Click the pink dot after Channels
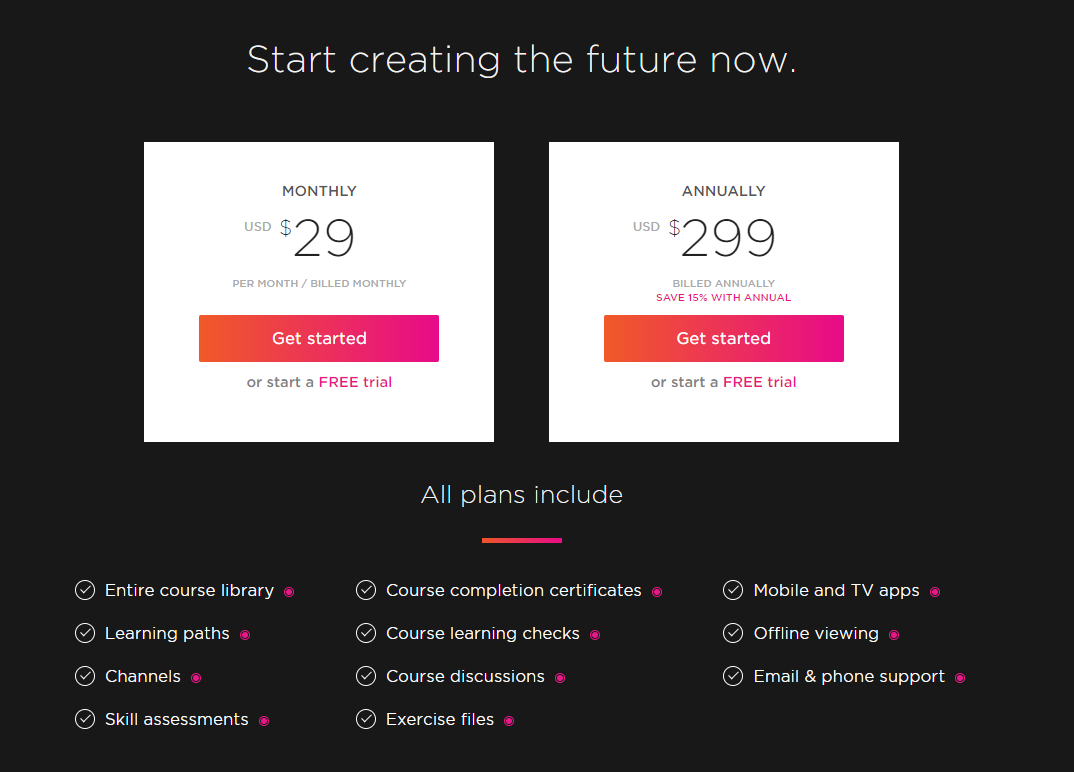This screenshot has width=1074, height=772. pyautogui.click(x=196, y=678)
